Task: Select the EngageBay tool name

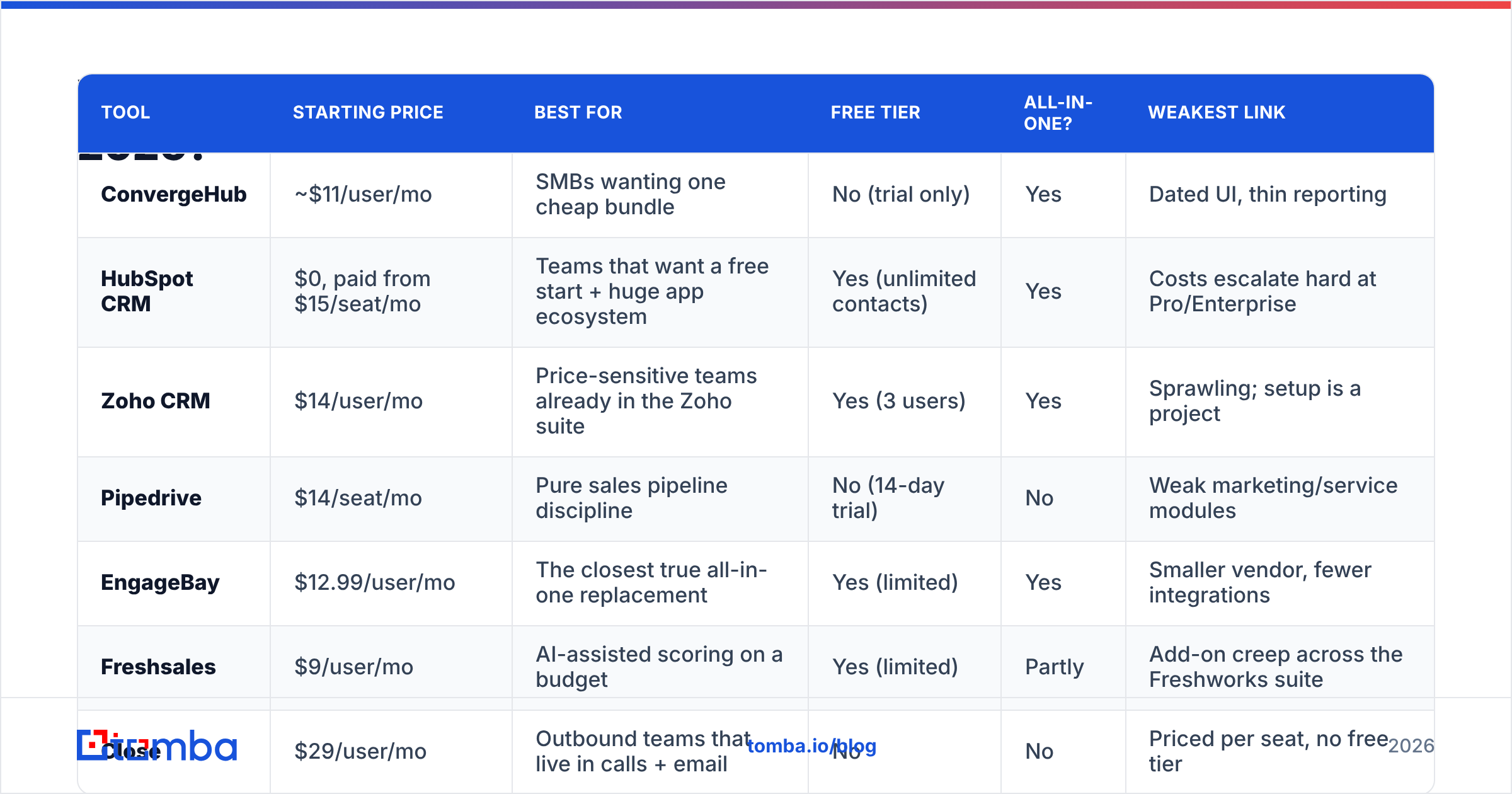Action: point(160,582)
